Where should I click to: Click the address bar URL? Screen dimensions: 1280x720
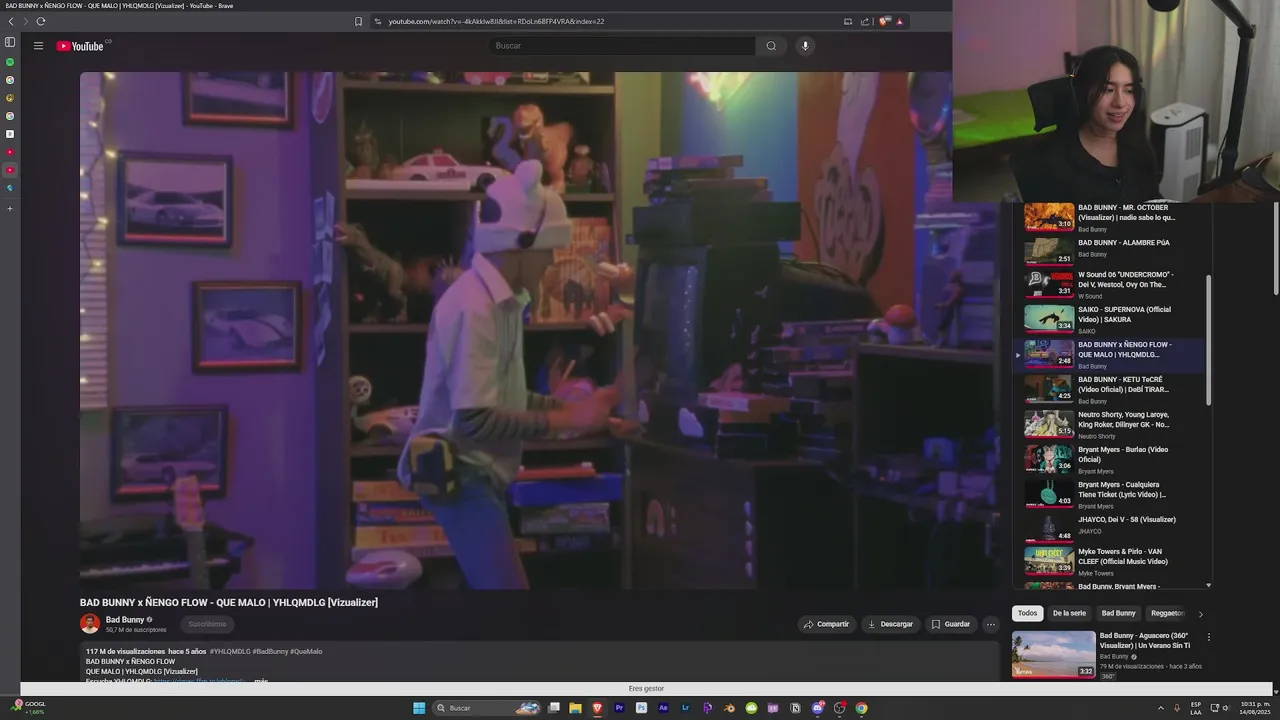point(496,21)
